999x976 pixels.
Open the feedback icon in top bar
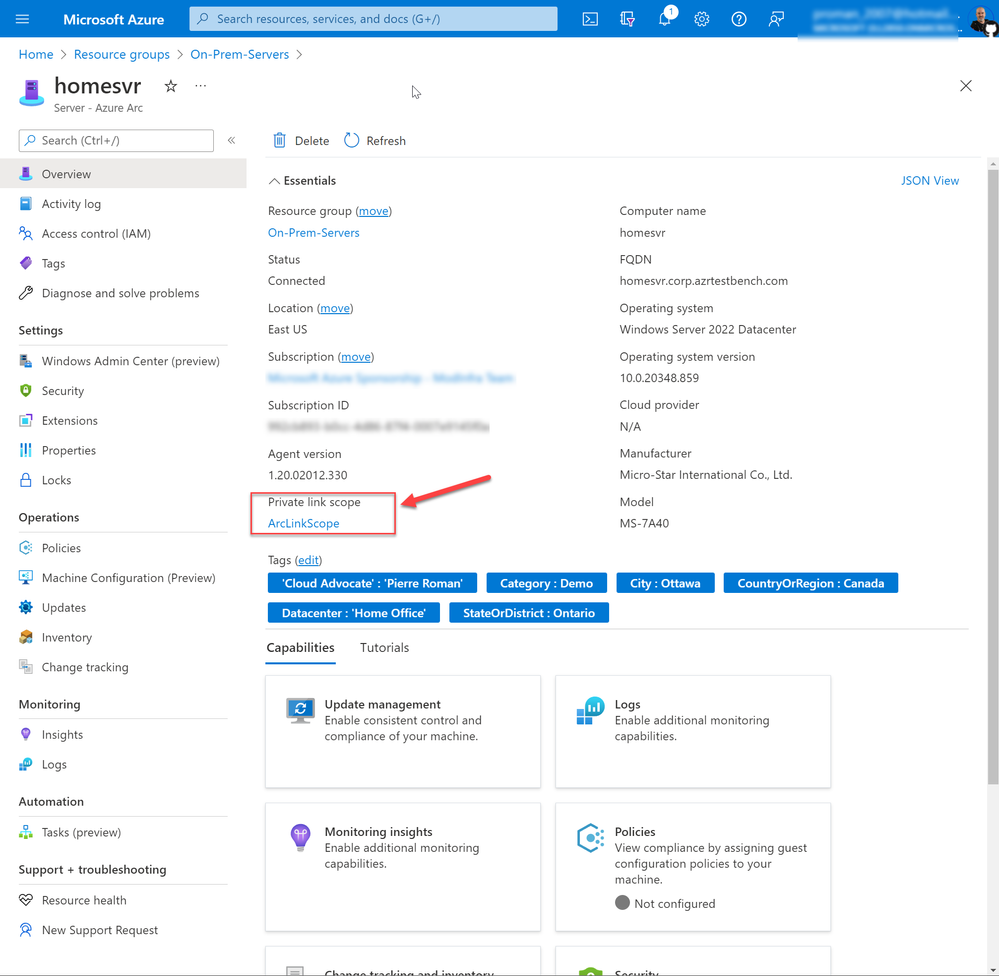[x=775, y=19]
